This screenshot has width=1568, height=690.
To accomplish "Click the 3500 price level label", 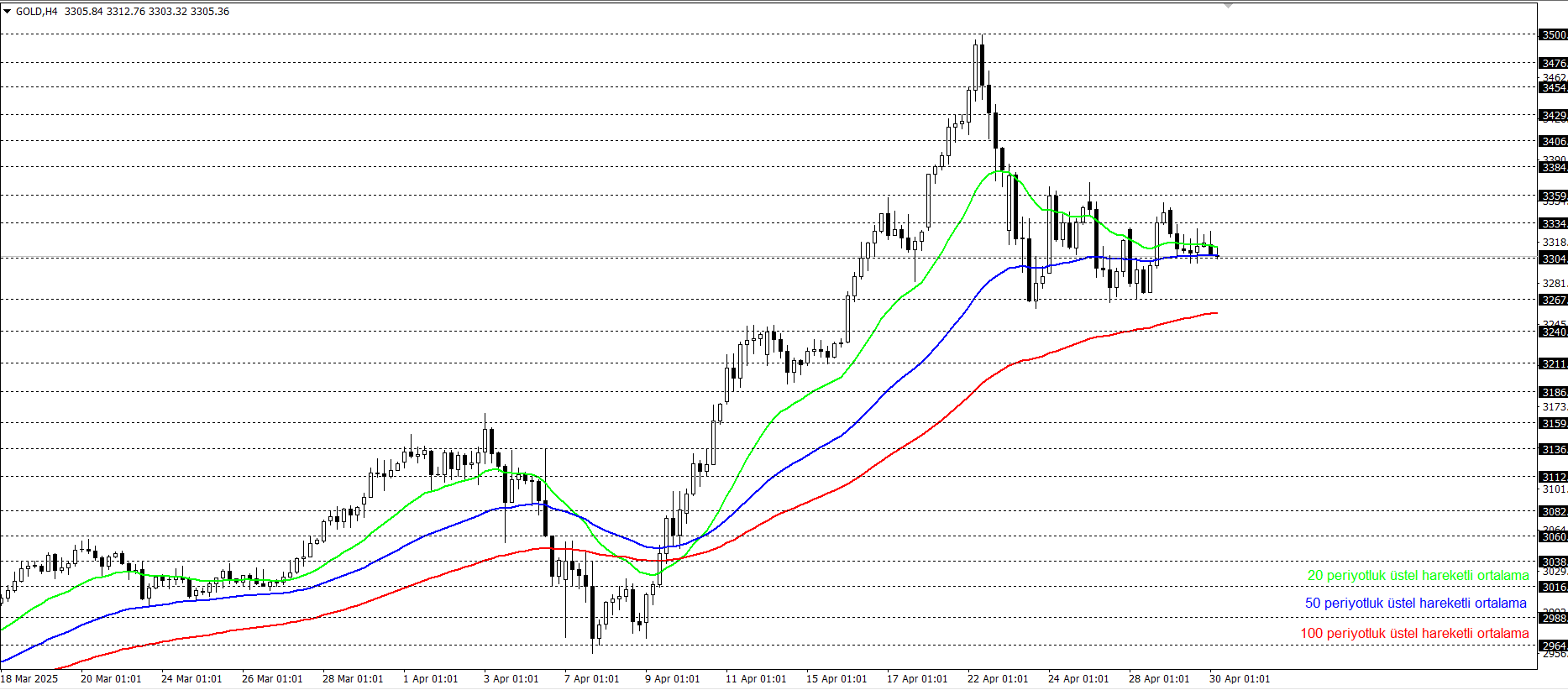I will click(x=1553, y=35).
